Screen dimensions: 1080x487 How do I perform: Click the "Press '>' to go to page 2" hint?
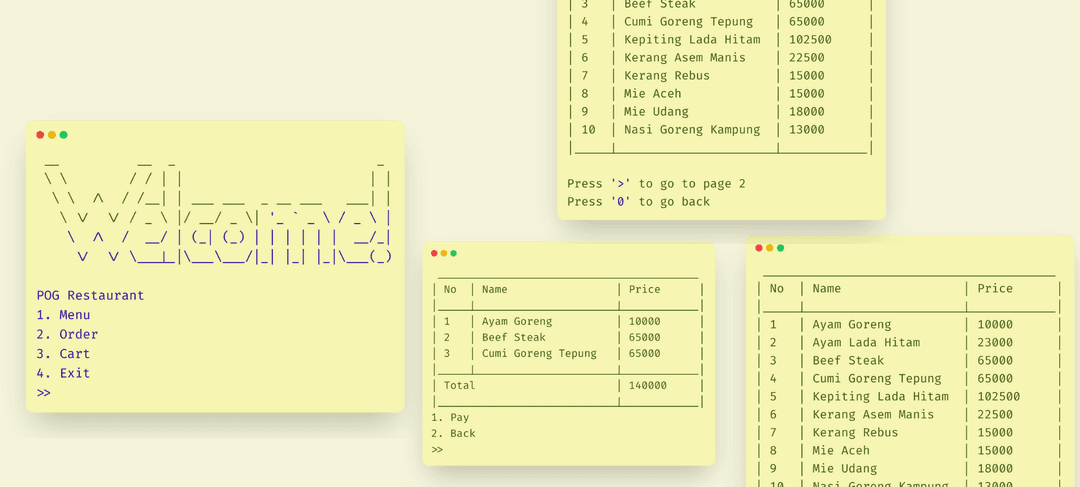(656, 184)
